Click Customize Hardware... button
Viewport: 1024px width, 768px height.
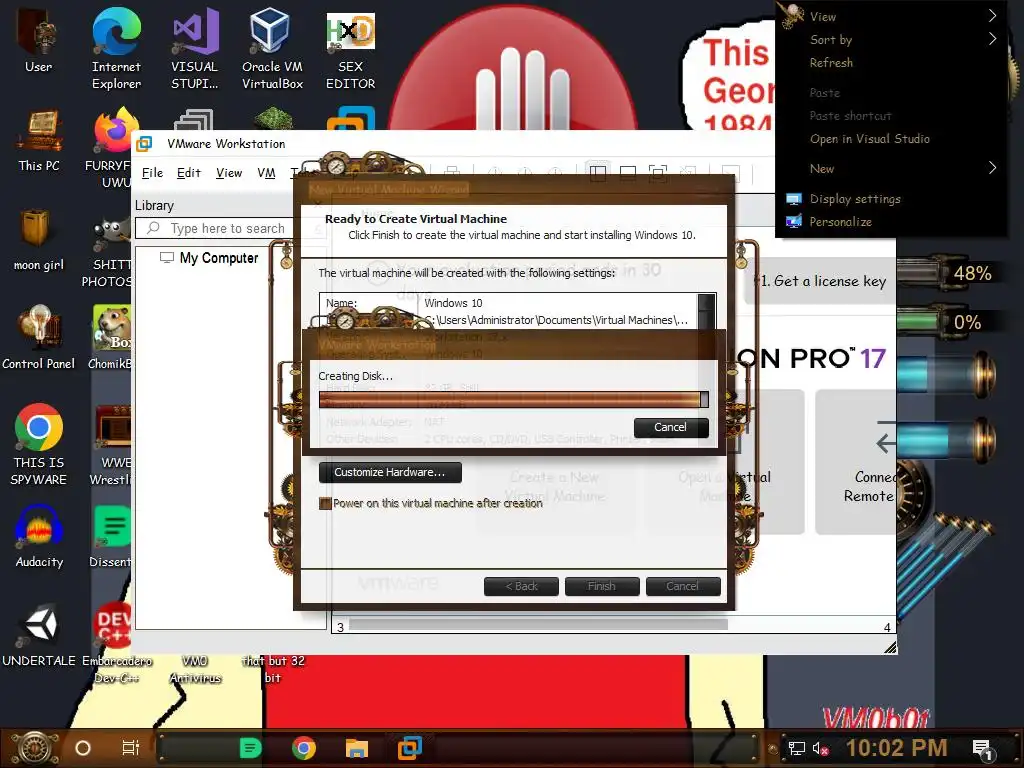(x=390, y=472)
